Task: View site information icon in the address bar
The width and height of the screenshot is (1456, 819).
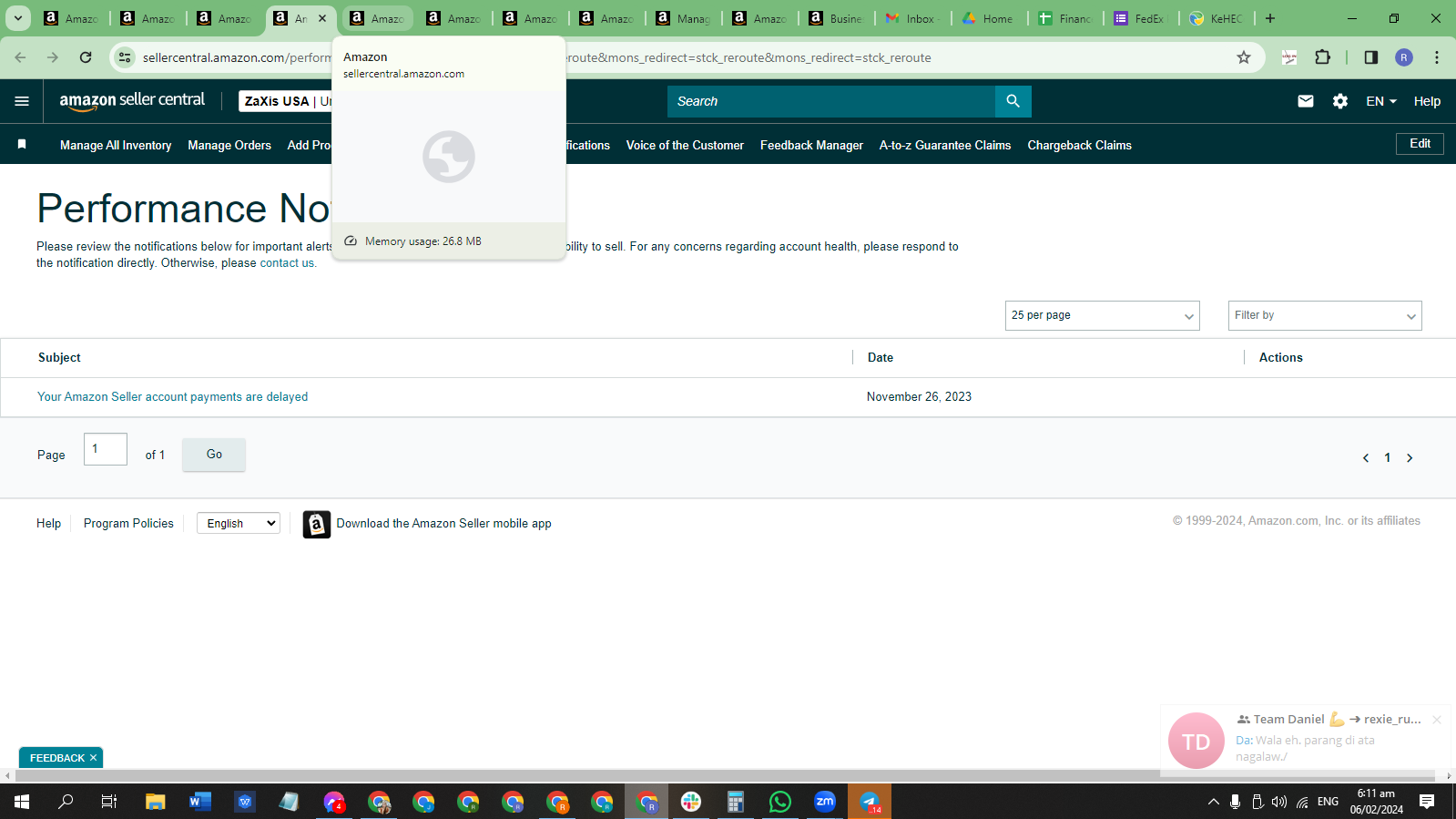Action: click(x=126, y=57)
